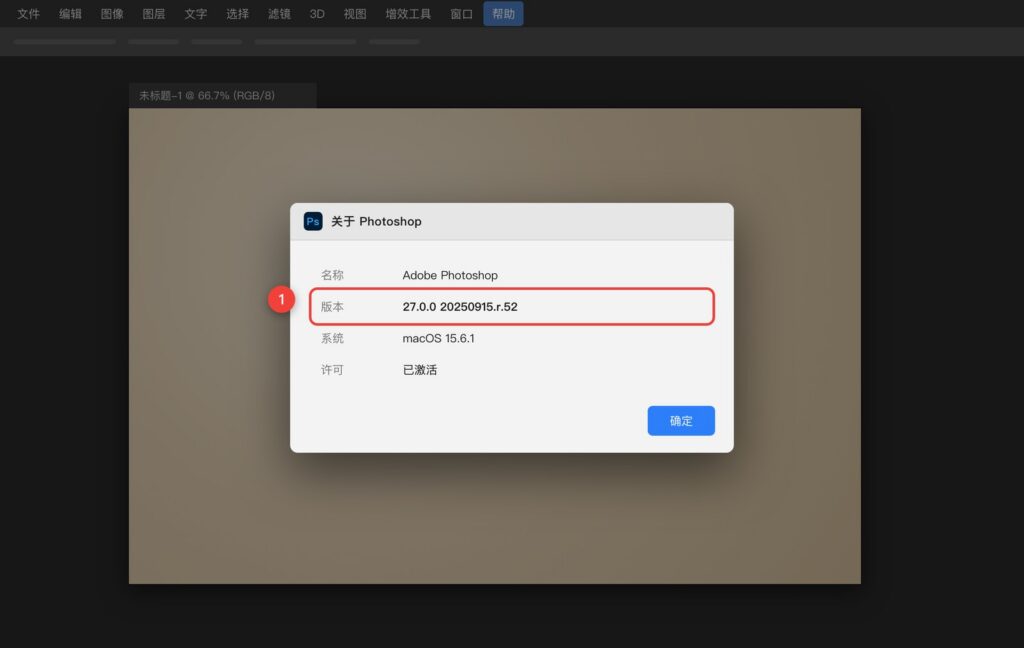Open the 文件 menu
Image resolution: width=1024 pixels, height=648 pixels.
(x=28, y=14)
